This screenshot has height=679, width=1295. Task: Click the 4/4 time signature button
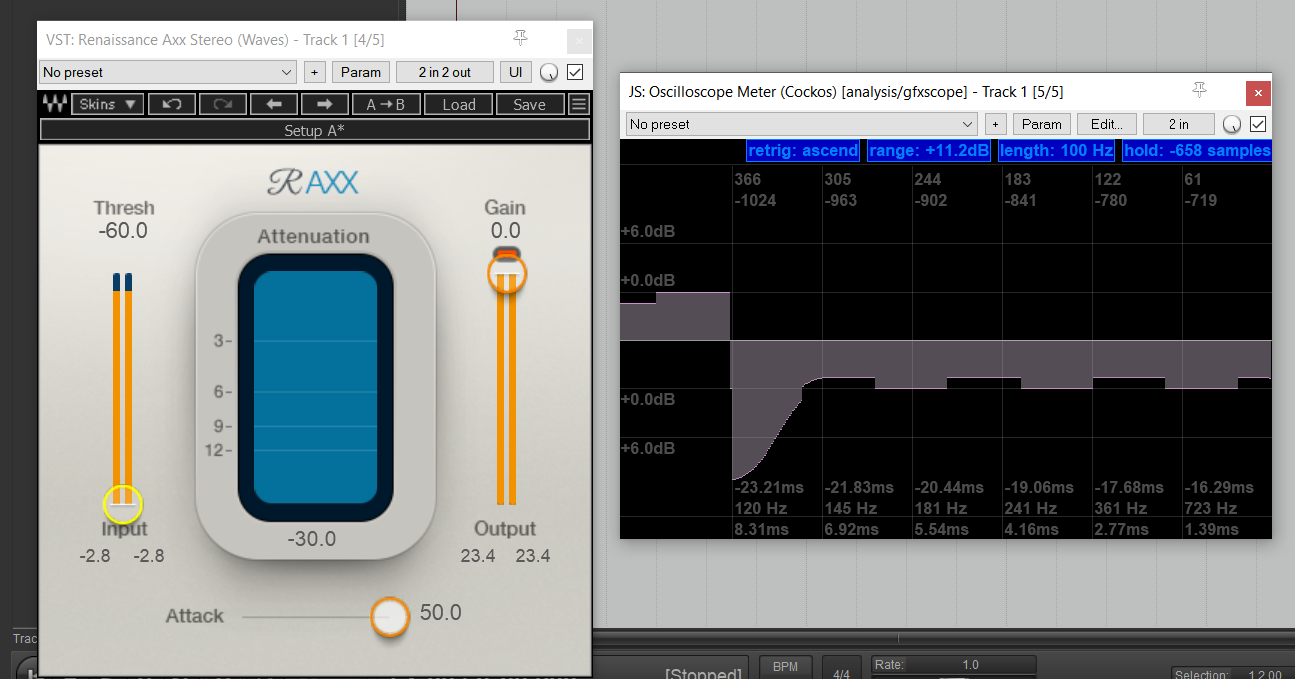(x=842, y=669)
